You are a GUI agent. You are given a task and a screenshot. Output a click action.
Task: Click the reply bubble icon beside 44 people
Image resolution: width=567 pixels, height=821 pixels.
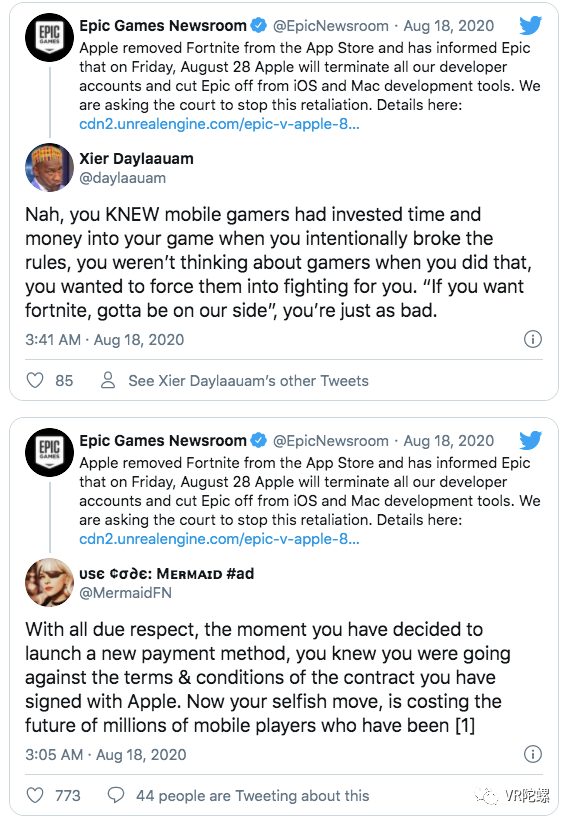pyautogui.click(x=116, y=795)
